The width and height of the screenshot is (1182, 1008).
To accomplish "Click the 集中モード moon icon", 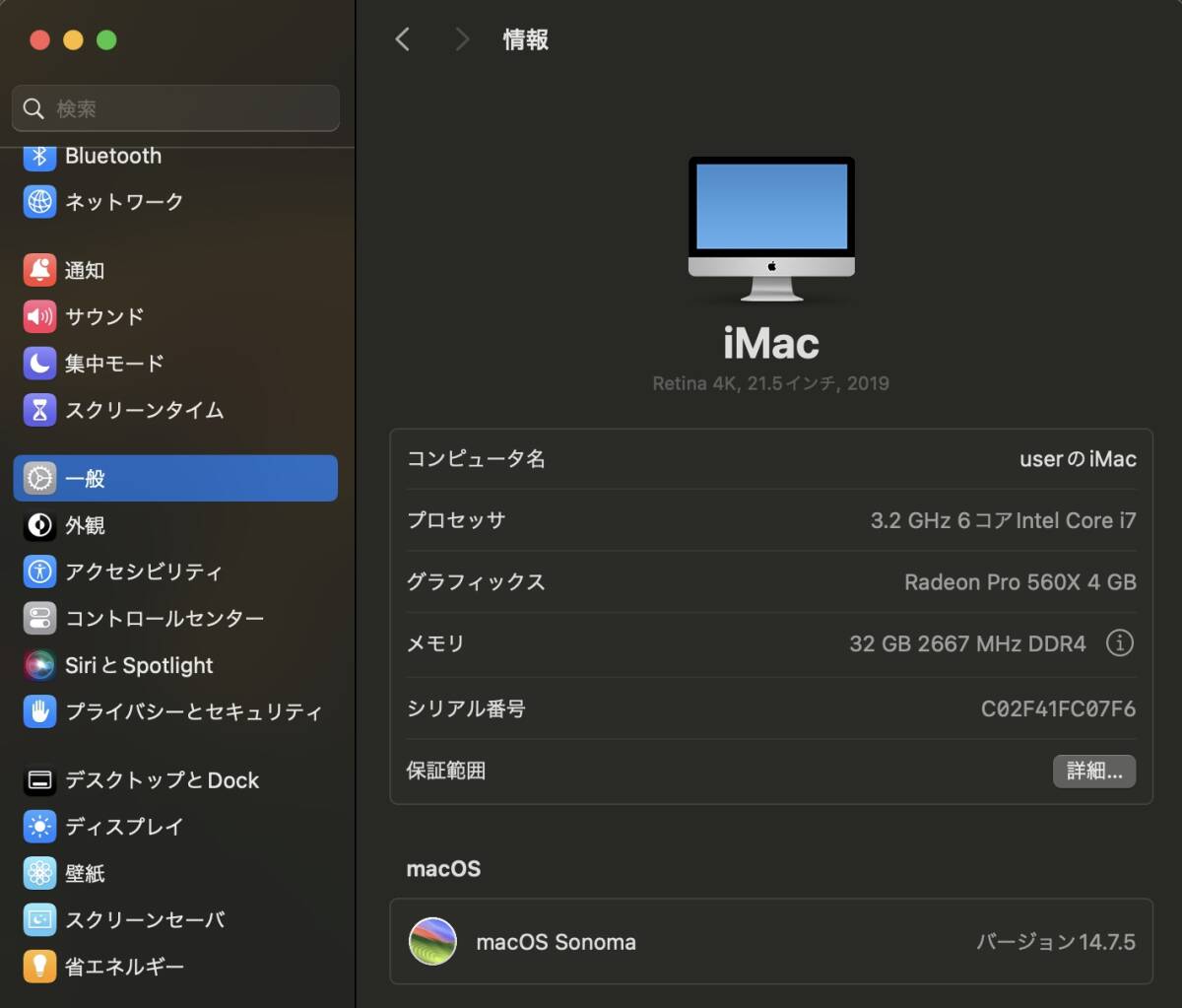I will click(x=39, y=363).
